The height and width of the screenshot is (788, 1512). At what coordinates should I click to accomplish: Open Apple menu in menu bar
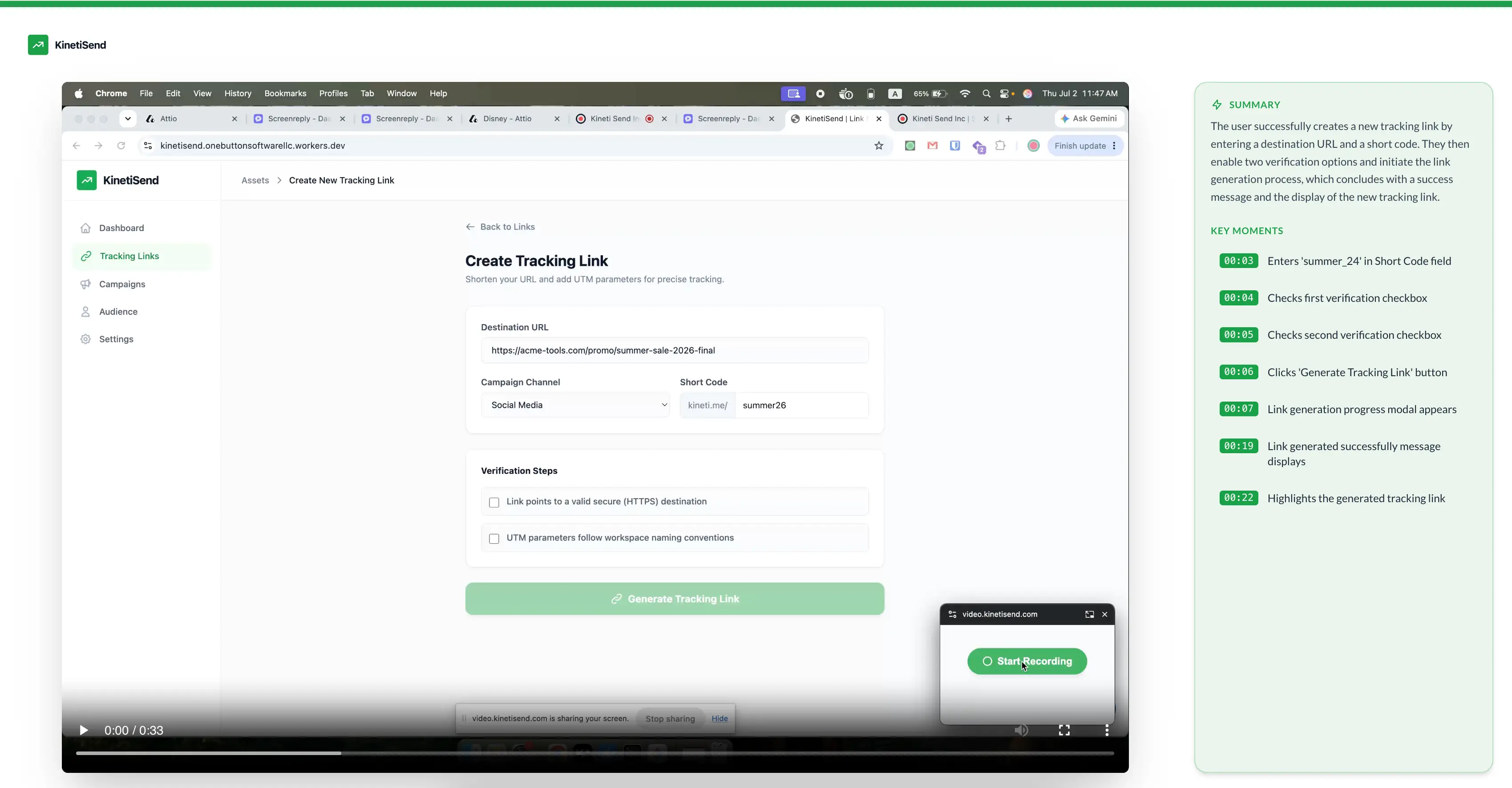coord(79,93)
